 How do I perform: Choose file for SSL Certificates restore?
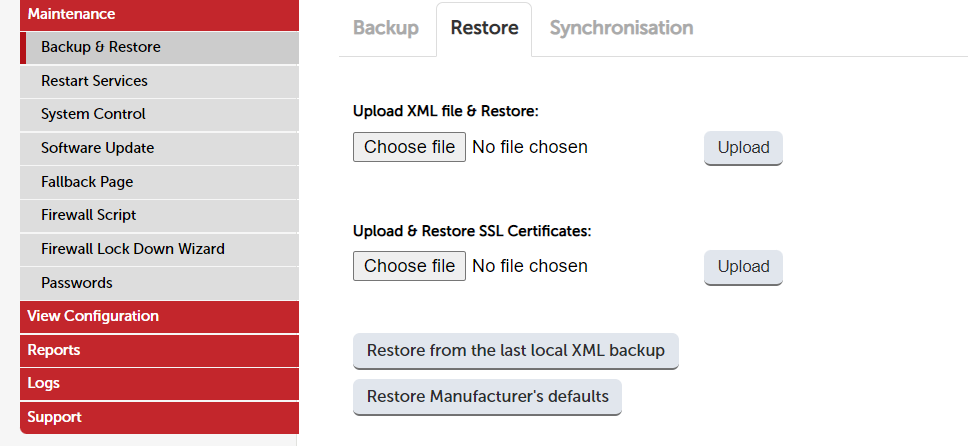click(409, 266)
